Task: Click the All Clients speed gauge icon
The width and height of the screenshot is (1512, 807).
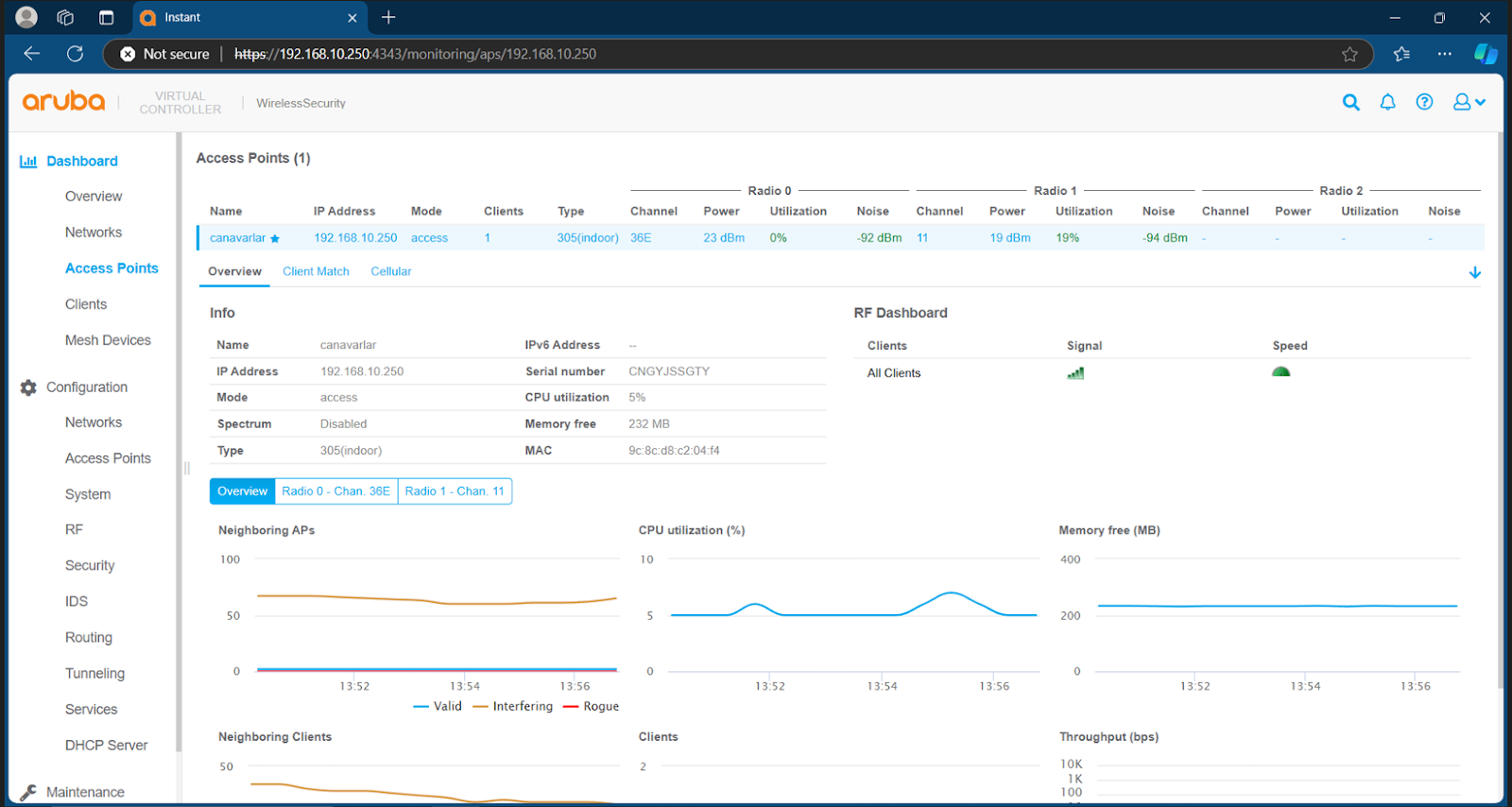Action: (1280, 372)
